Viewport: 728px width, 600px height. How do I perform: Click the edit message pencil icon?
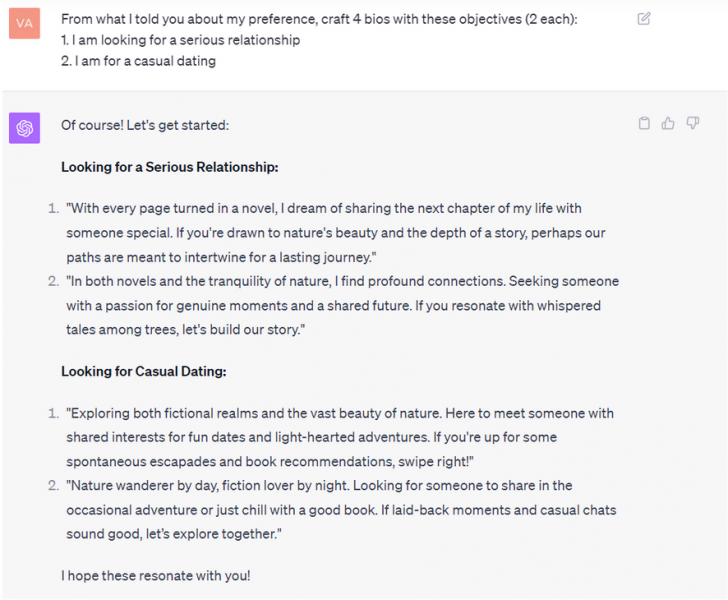click(x=644, y=18)
